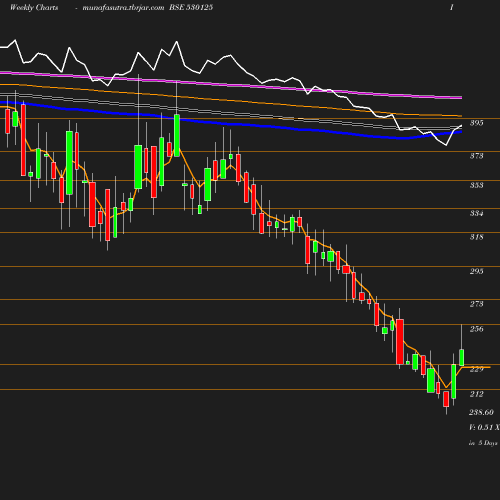This screenshot has width=500, height=500.
Task: Click the latest green candle at chart's right end
Action: point(462,357)
